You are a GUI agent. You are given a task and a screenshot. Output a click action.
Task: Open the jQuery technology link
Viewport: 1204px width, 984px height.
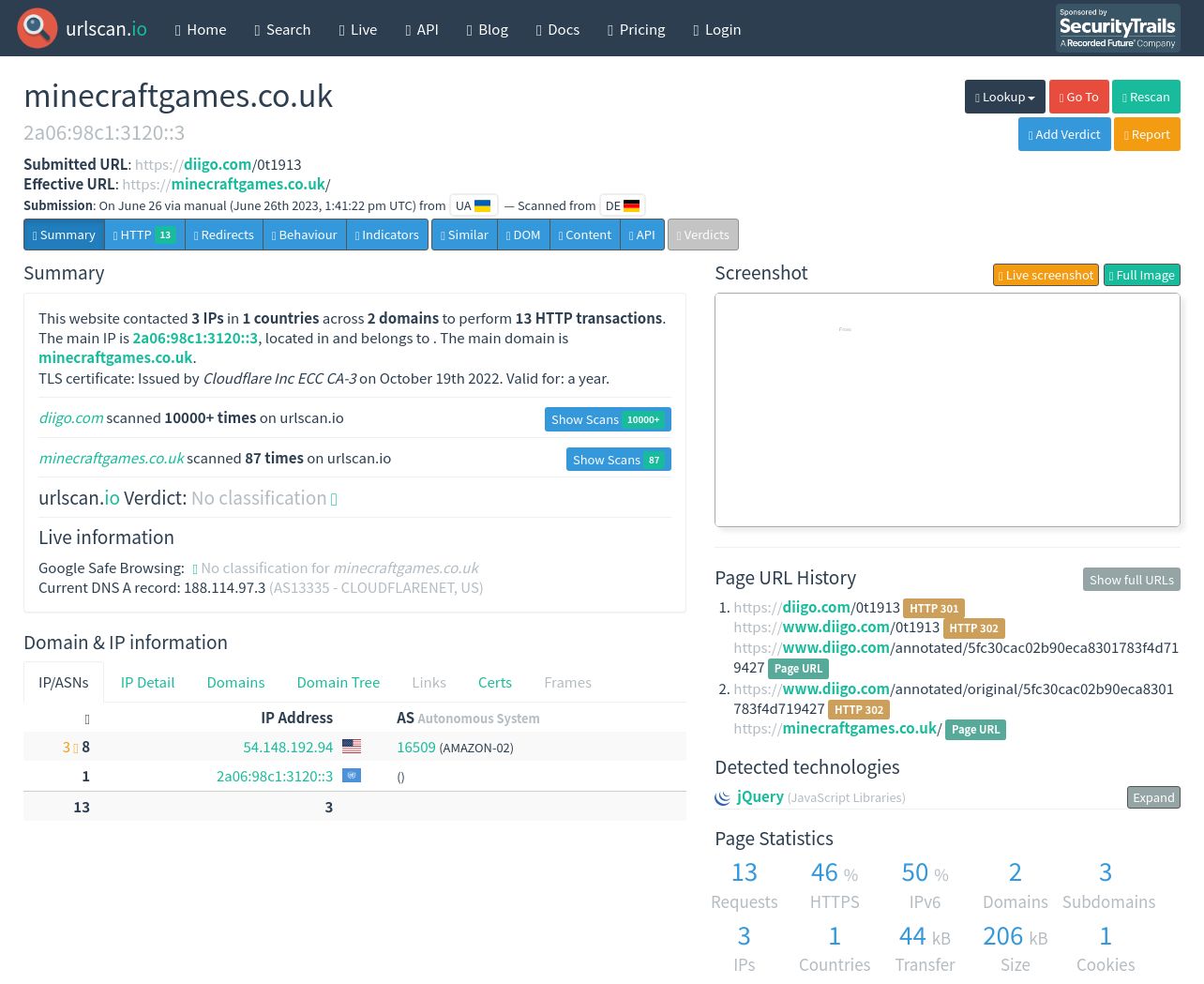click(760, 796)
